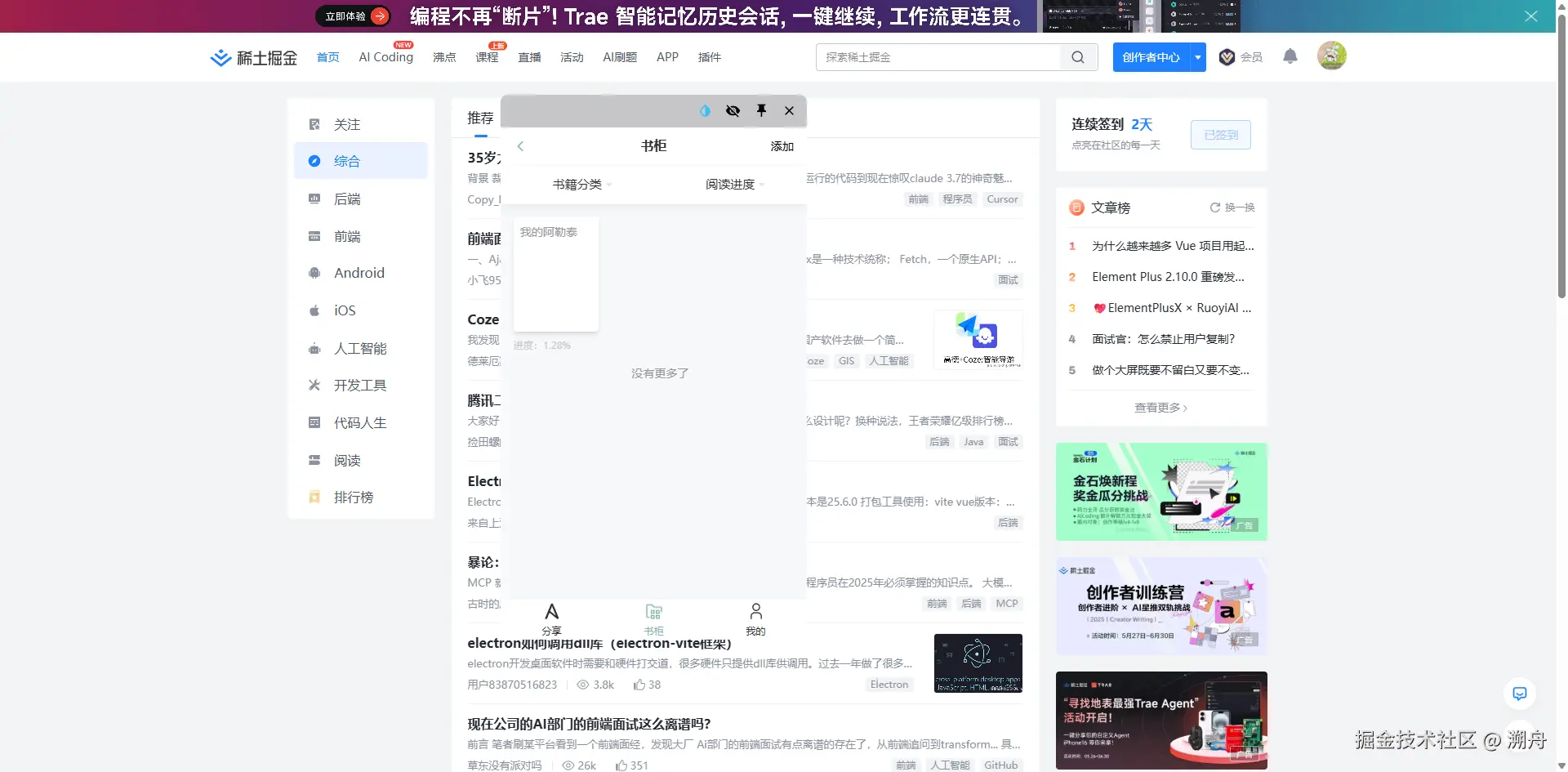Select the Android sidebar icon
The width and height of the screenshot is (1568, 772).
click(314, 273)
